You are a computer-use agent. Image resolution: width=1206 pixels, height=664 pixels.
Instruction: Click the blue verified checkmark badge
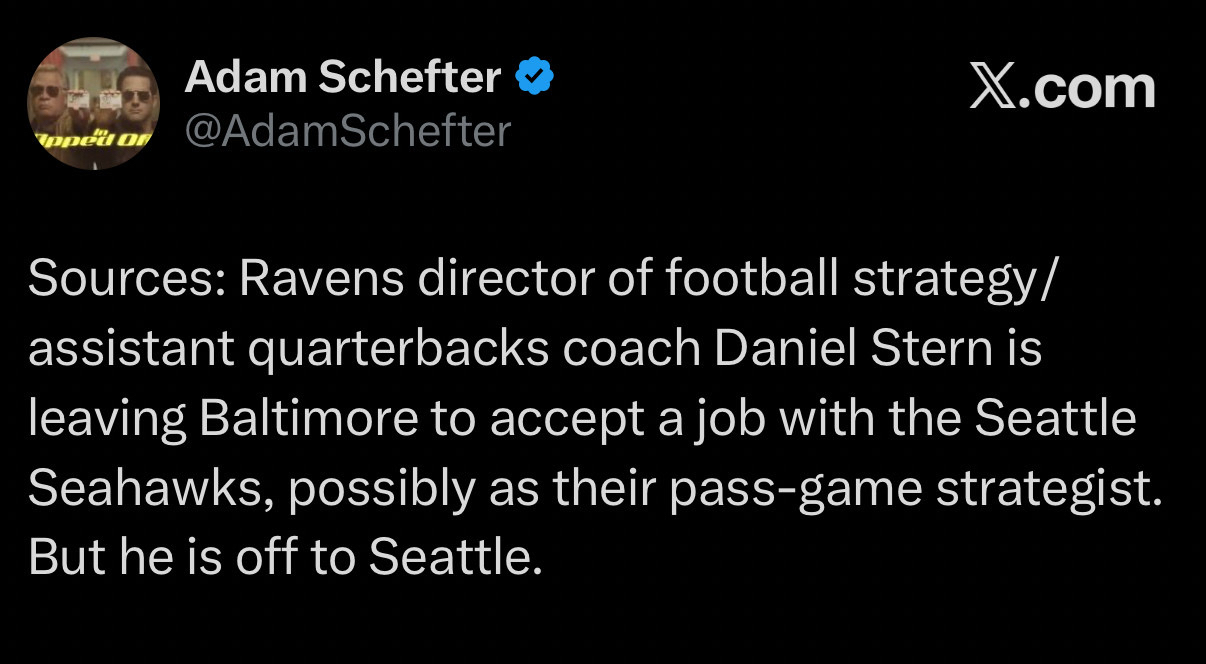(x=535, y=75)
